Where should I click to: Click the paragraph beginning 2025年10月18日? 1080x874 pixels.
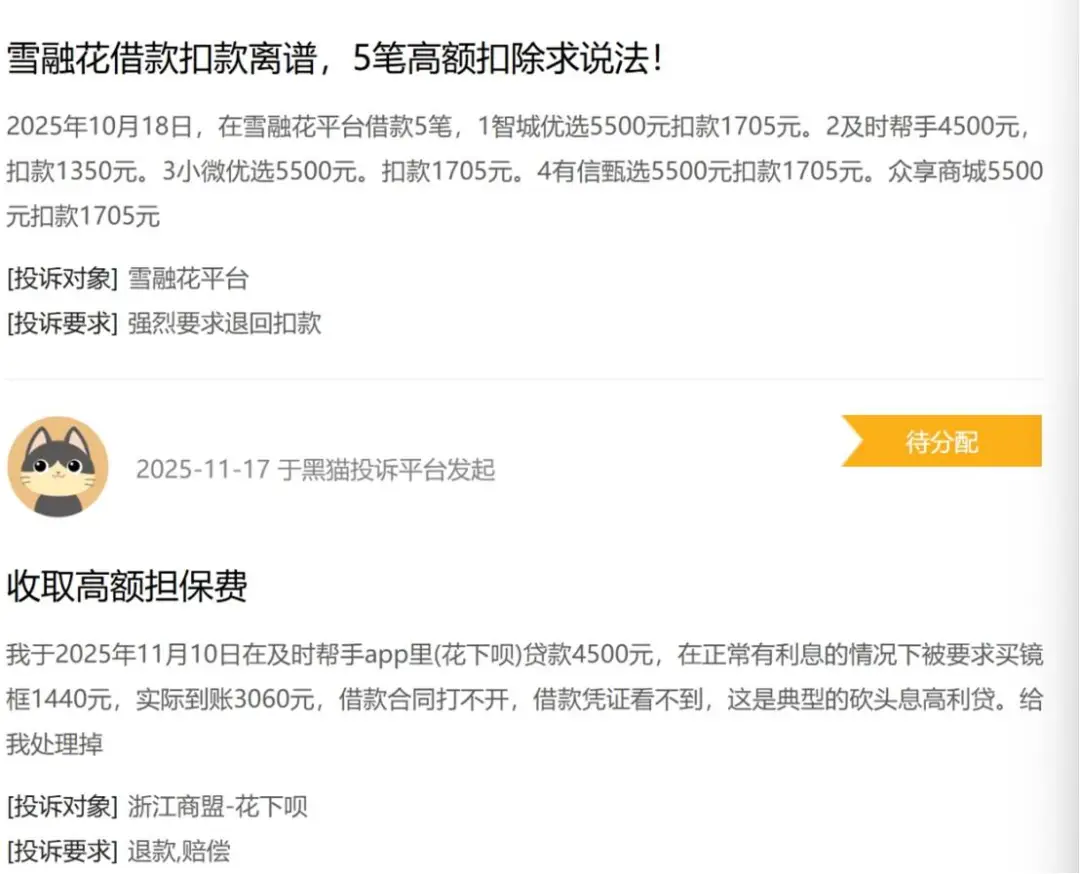point(525,171)
